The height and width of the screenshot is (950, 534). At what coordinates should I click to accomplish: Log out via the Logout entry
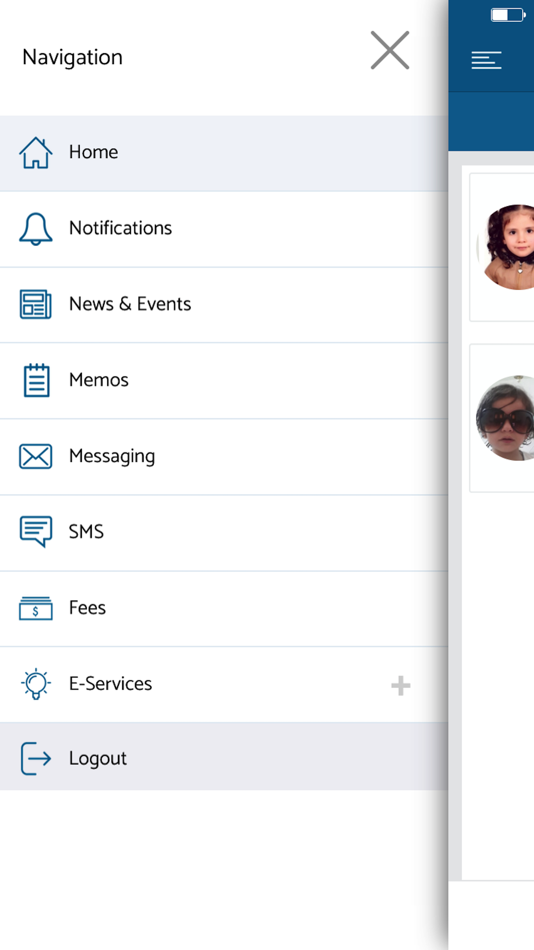224,756
